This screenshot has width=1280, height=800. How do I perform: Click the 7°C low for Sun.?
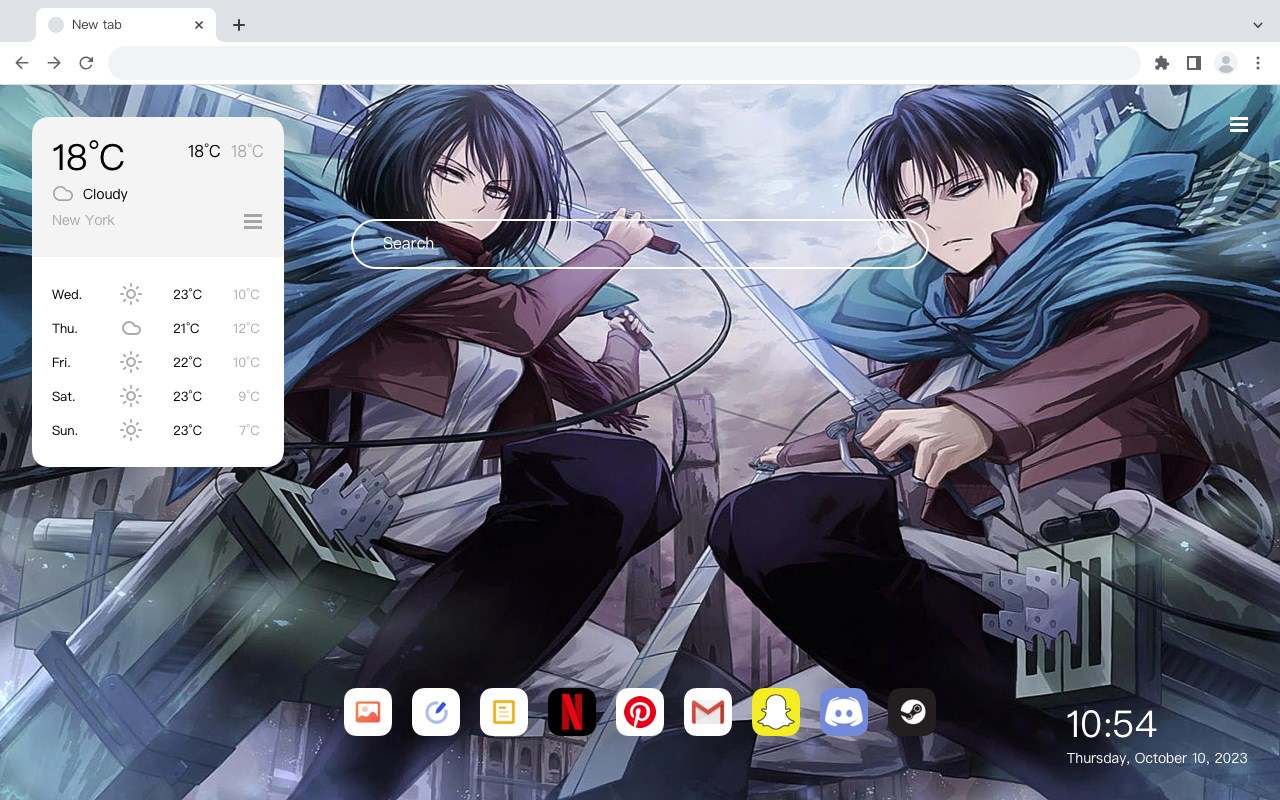[249, 430]
